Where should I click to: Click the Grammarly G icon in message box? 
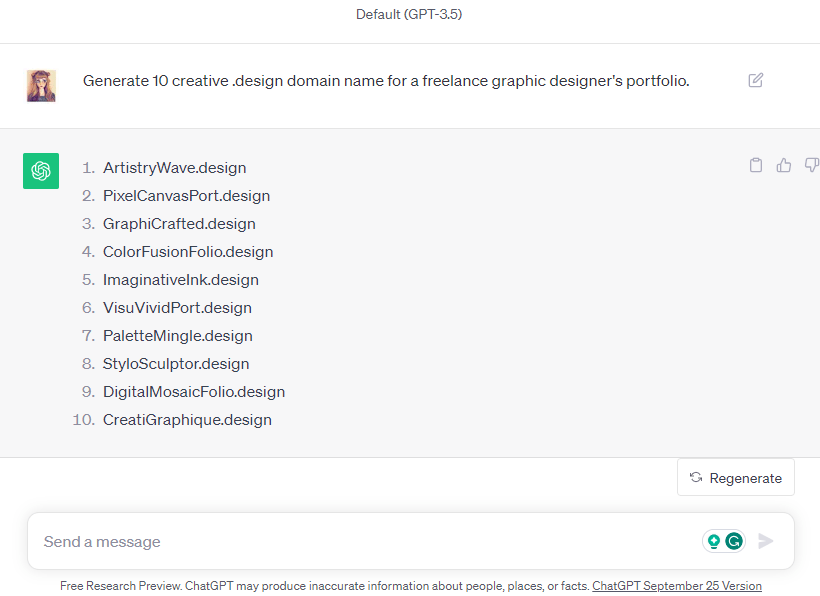coord(734,541)
